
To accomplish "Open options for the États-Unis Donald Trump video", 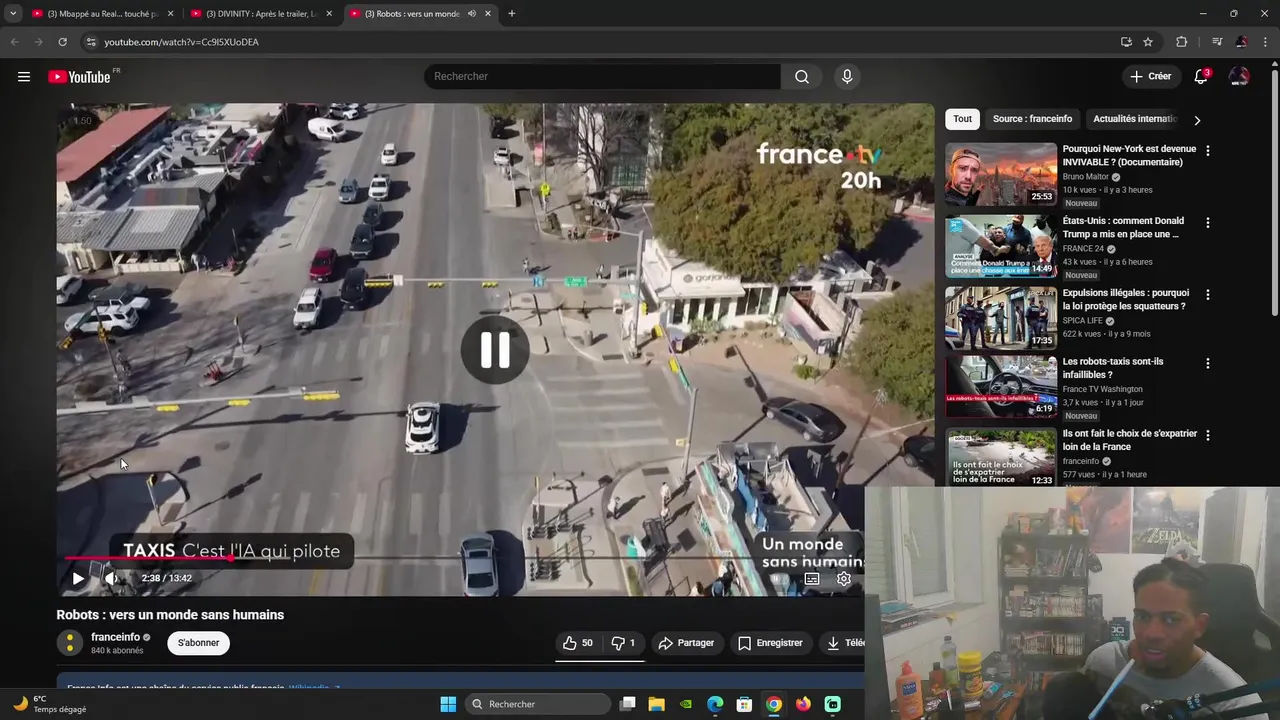I will 1207,223.
